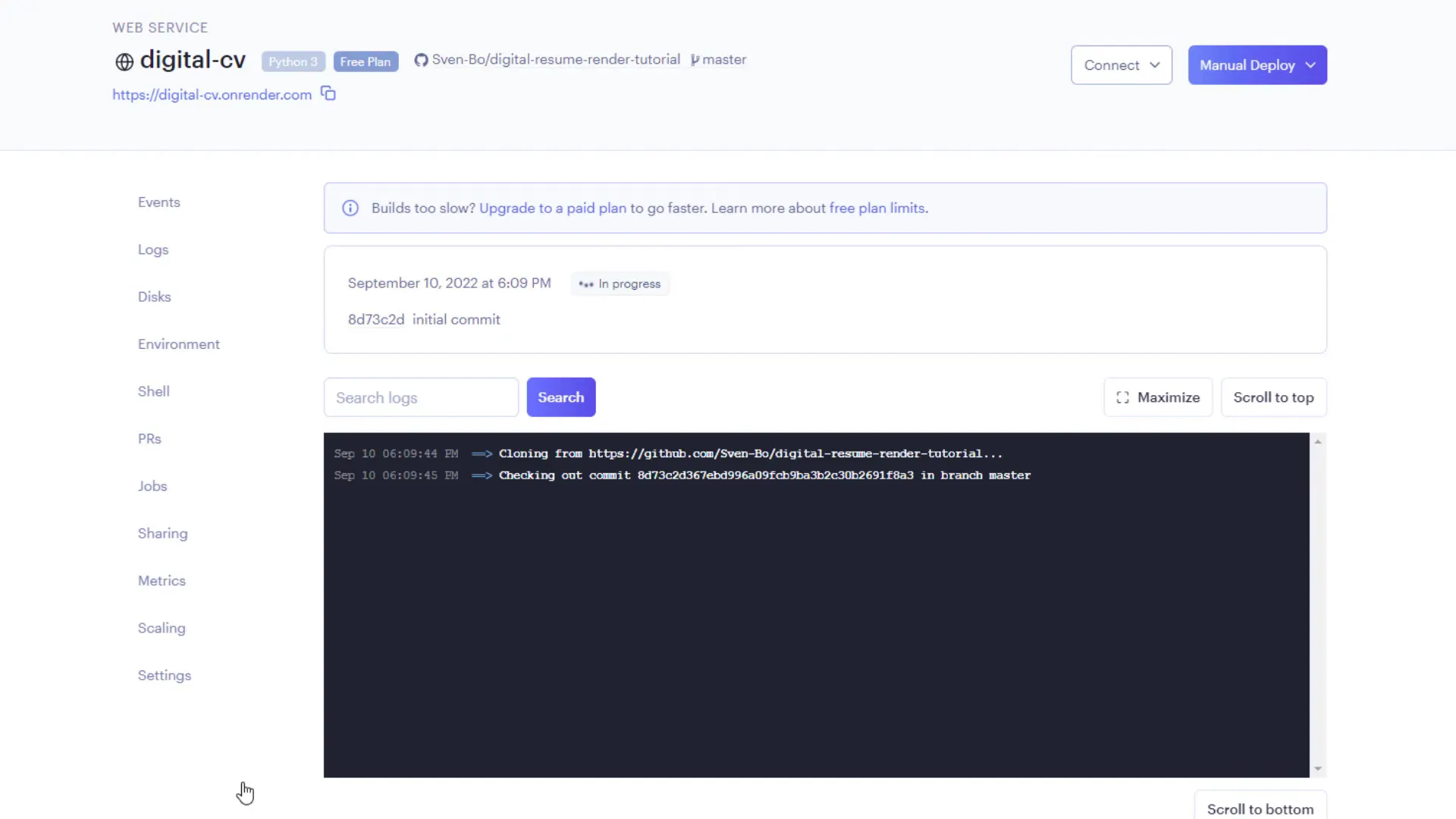The image size is (1456, 819).
Task: Click Scroll to bottom button
Action: pos(1260,808)
